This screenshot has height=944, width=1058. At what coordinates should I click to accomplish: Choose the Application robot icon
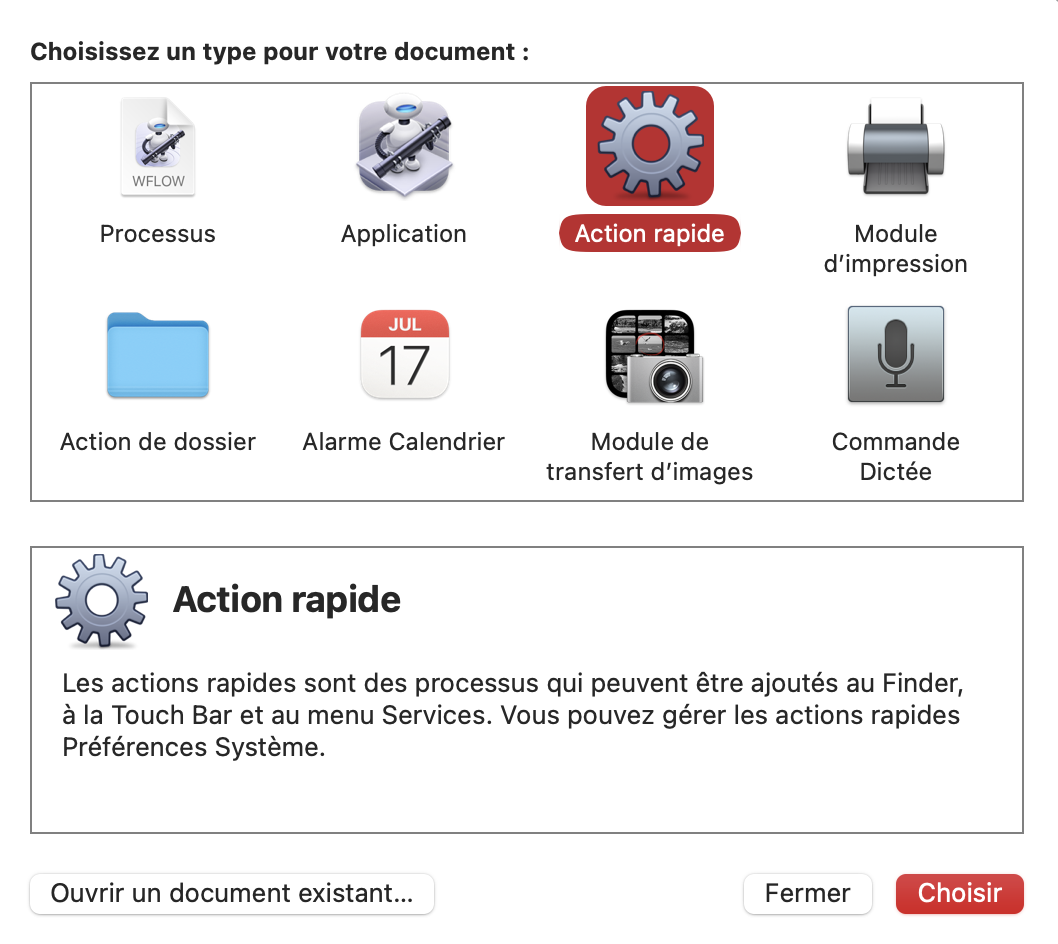[x=404, y=146]
